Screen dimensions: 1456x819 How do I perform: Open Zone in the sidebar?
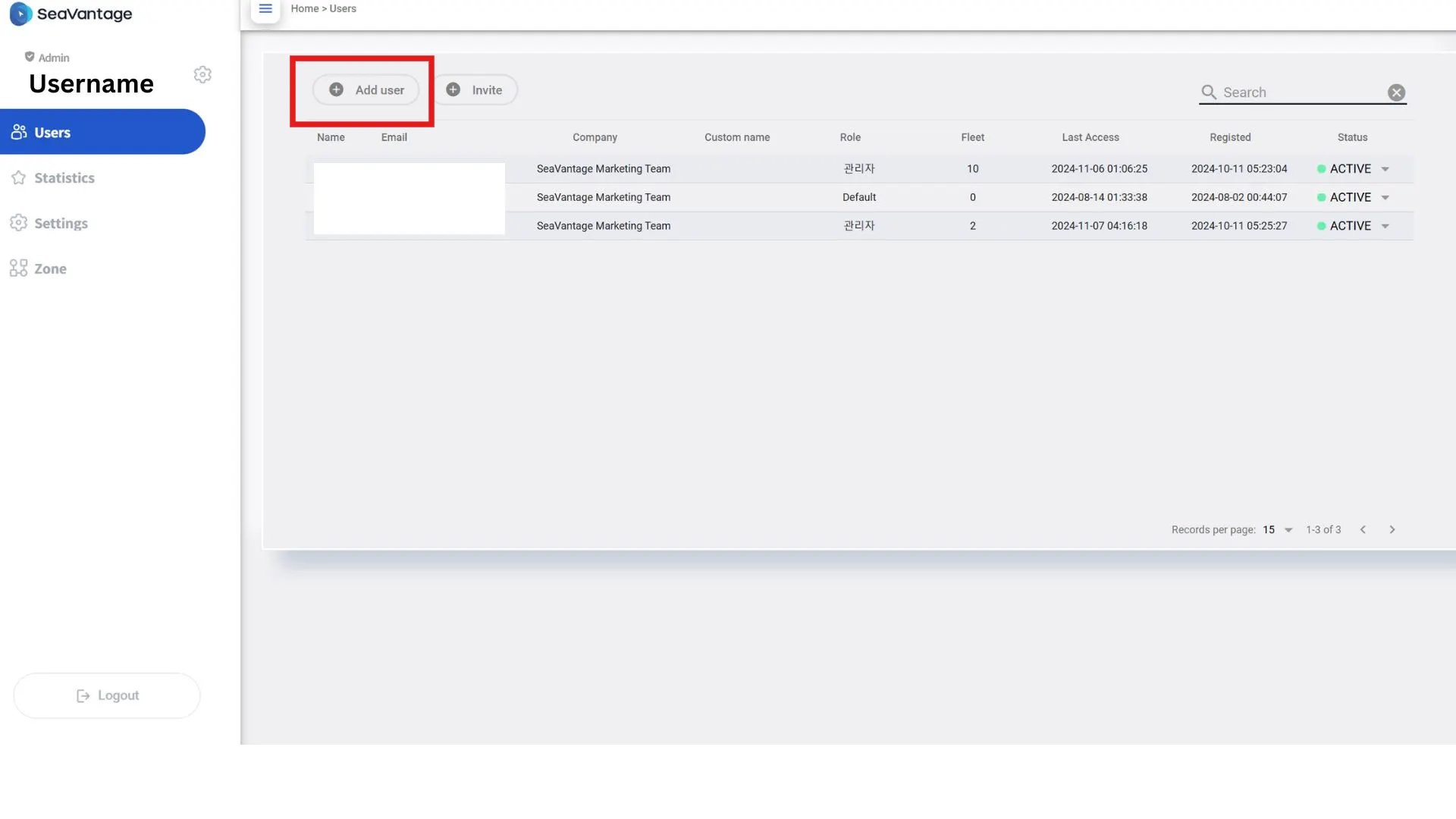pos(50,268)
